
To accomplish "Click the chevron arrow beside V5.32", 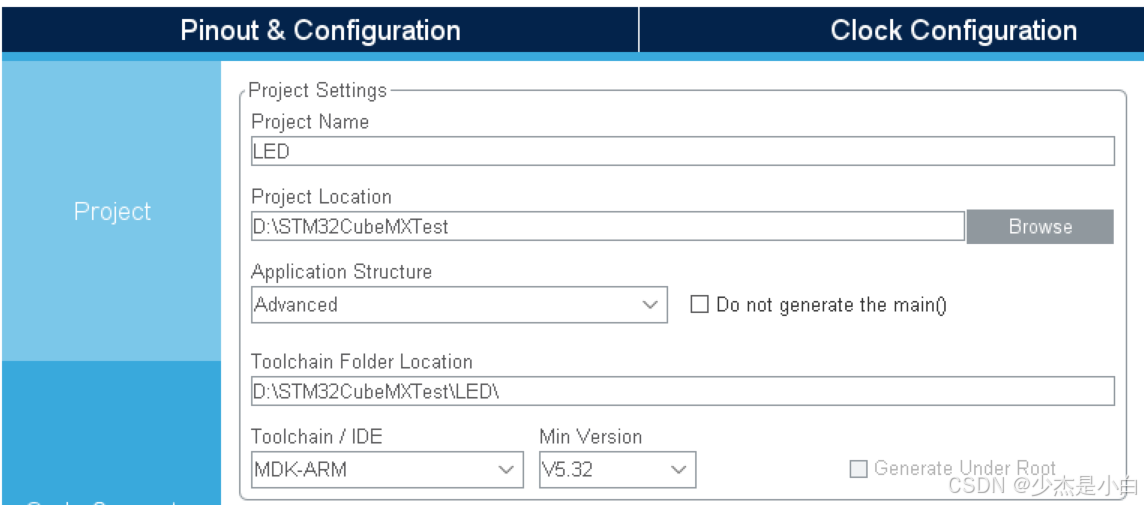I will pyautogui.click(x=679, y=469).
